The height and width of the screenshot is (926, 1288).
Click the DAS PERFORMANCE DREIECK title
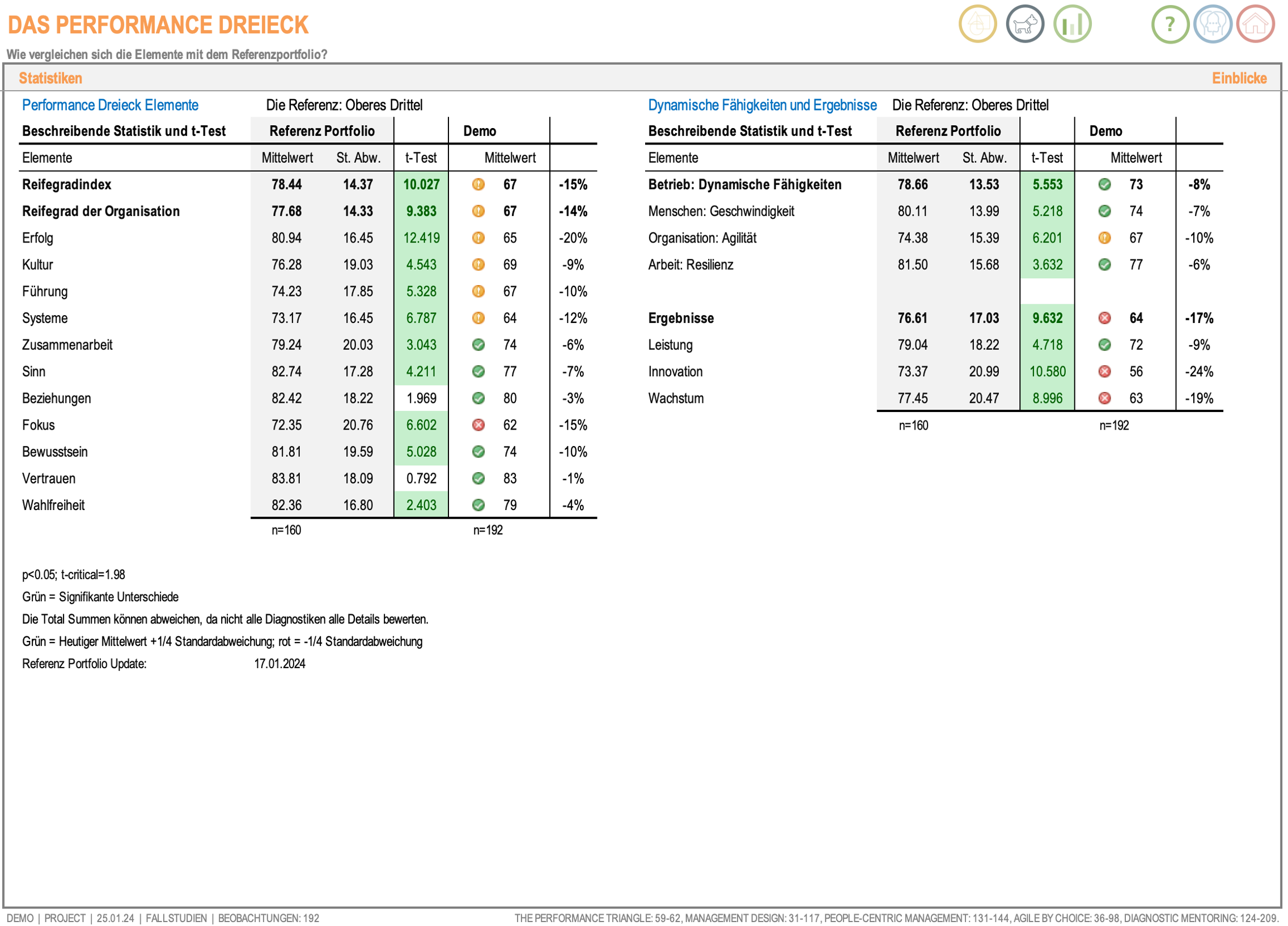click(x=158, y=25)
